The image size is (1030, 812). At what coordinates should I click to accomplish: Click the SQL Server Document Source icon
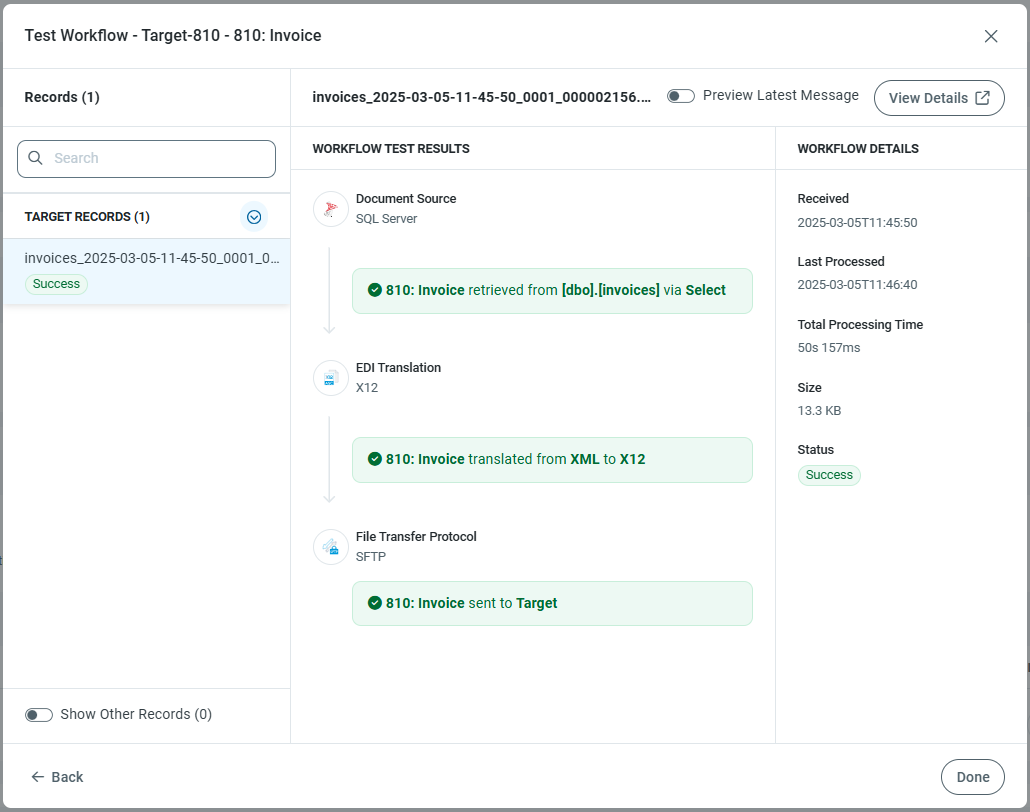(x=331, y=209)
